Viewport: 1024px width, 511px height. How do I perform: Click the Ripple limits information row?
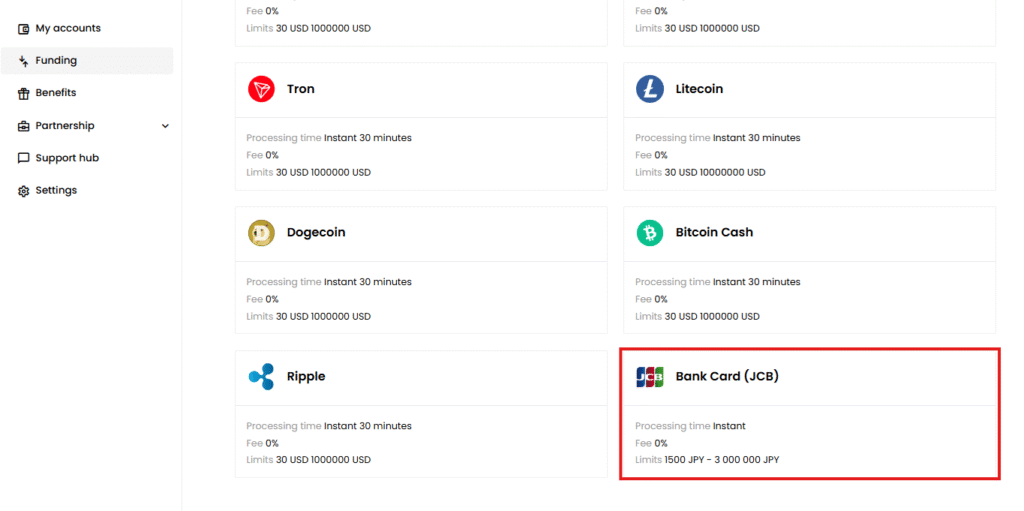(x=308, y=460)
